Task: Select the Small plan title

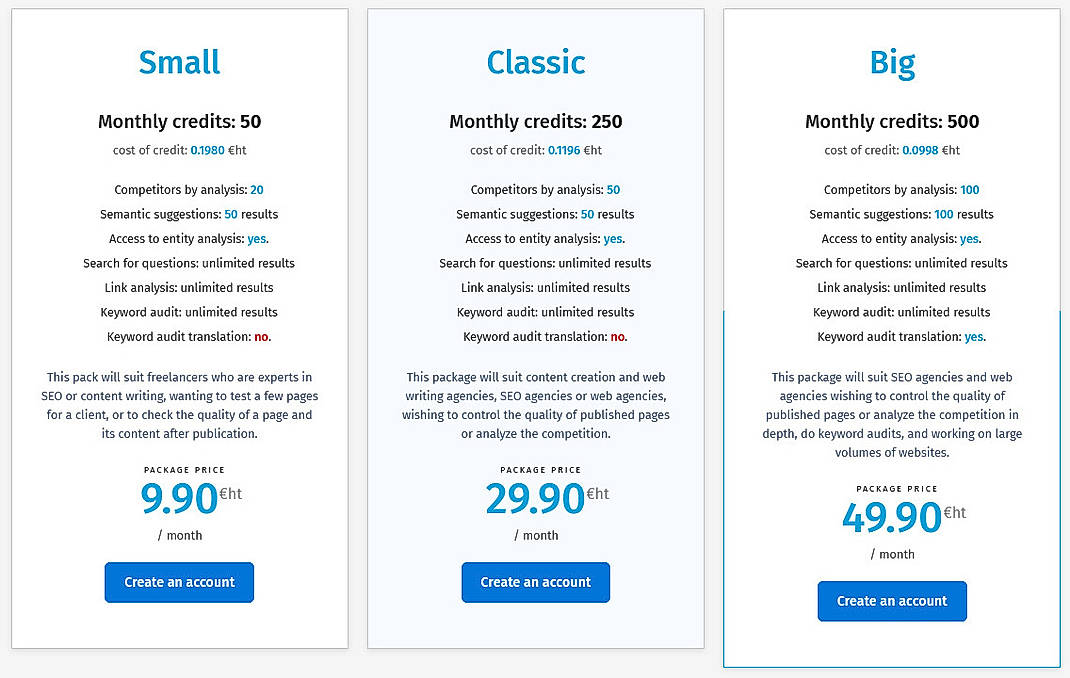Action: [178, 62]
